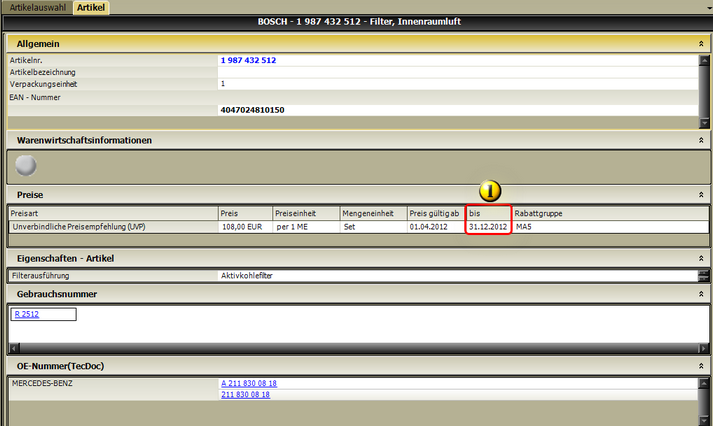Viewport: 713px width, 426px height.
Task: Click the Preiseinheit column header
Action: 306,213
